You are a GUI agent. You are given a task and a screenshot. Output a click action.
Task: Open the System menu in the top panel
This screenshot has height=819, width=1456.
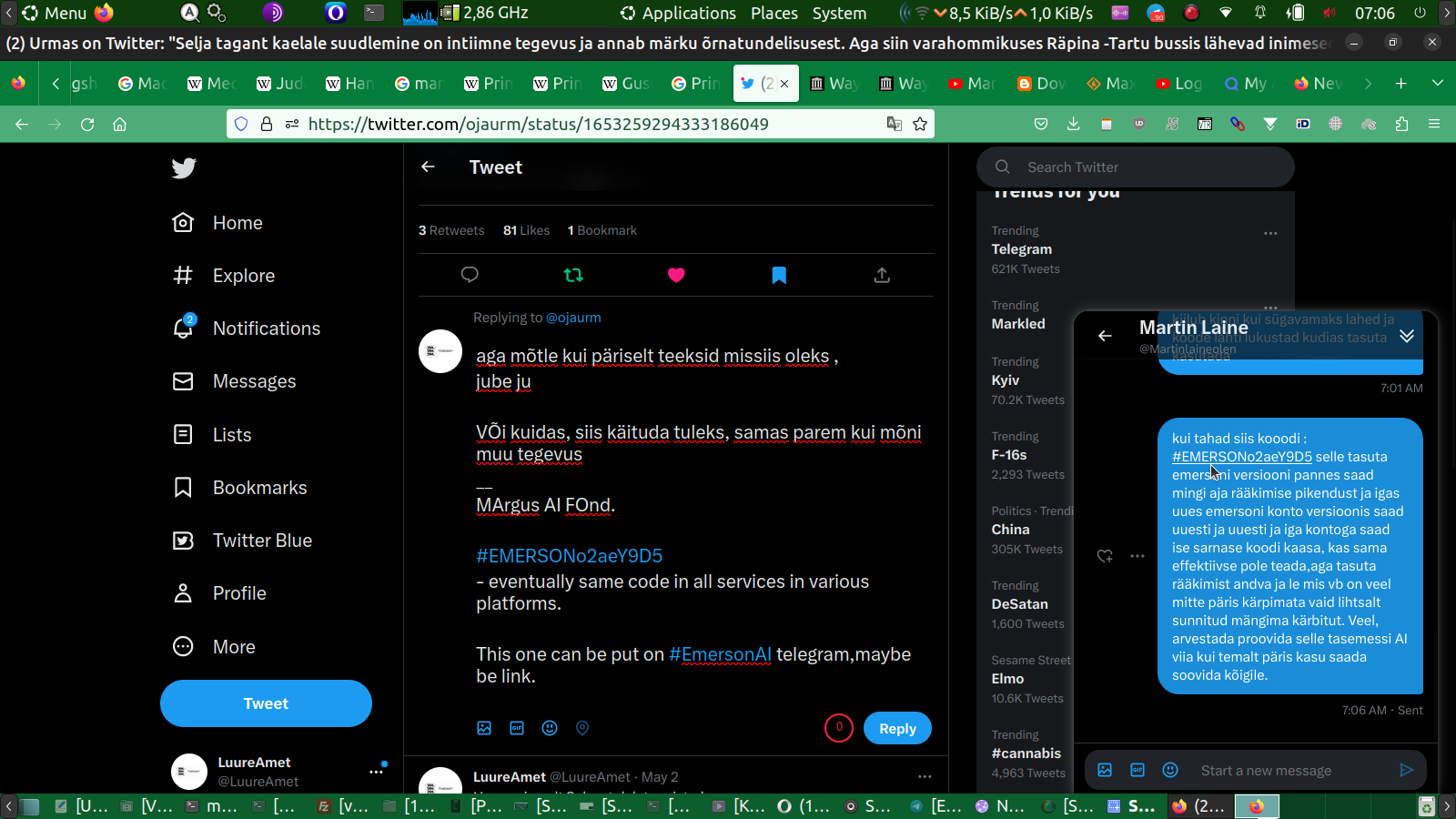(x=839, y=13)
